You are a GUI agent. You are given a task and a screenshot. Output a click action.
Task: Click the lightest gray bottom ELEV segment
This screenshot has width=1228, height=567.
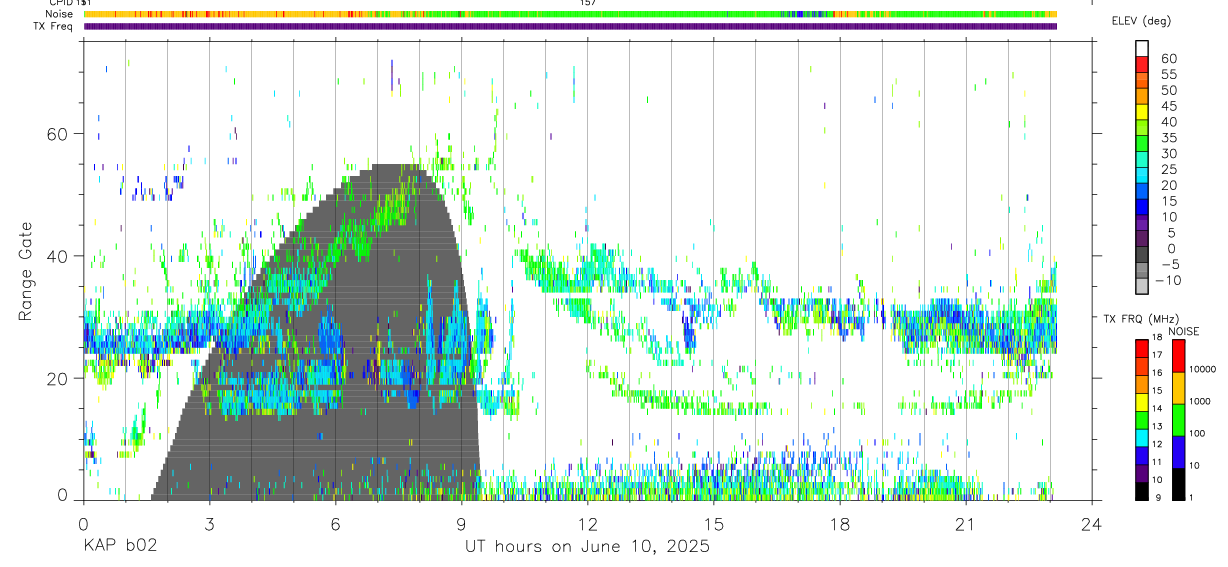tap(1142, 288)
